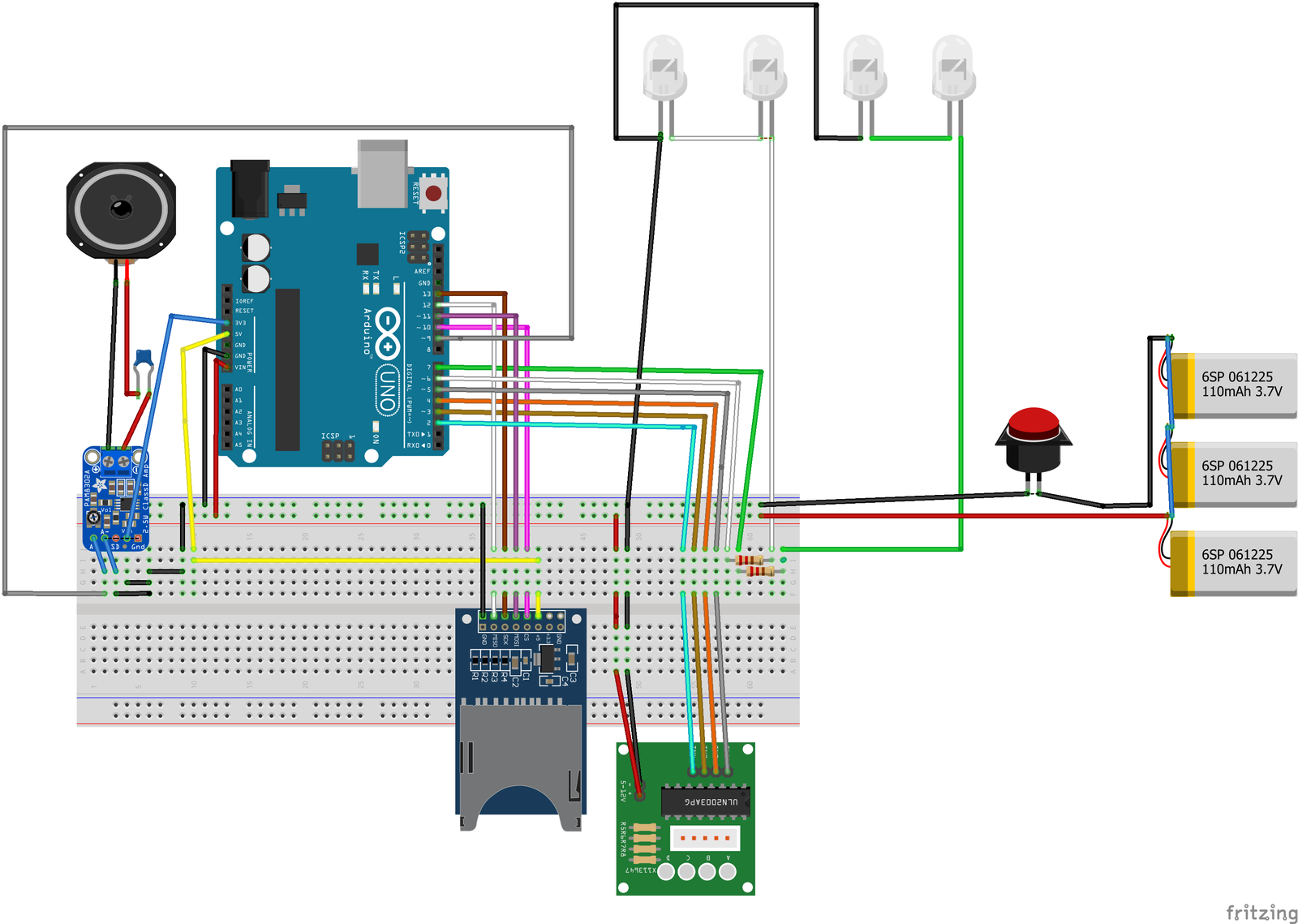Image resolution: width=1298 pixels, height=924 pixels.
Task: Click the lower resistor on the breadboard
Action: click(760, 571)
